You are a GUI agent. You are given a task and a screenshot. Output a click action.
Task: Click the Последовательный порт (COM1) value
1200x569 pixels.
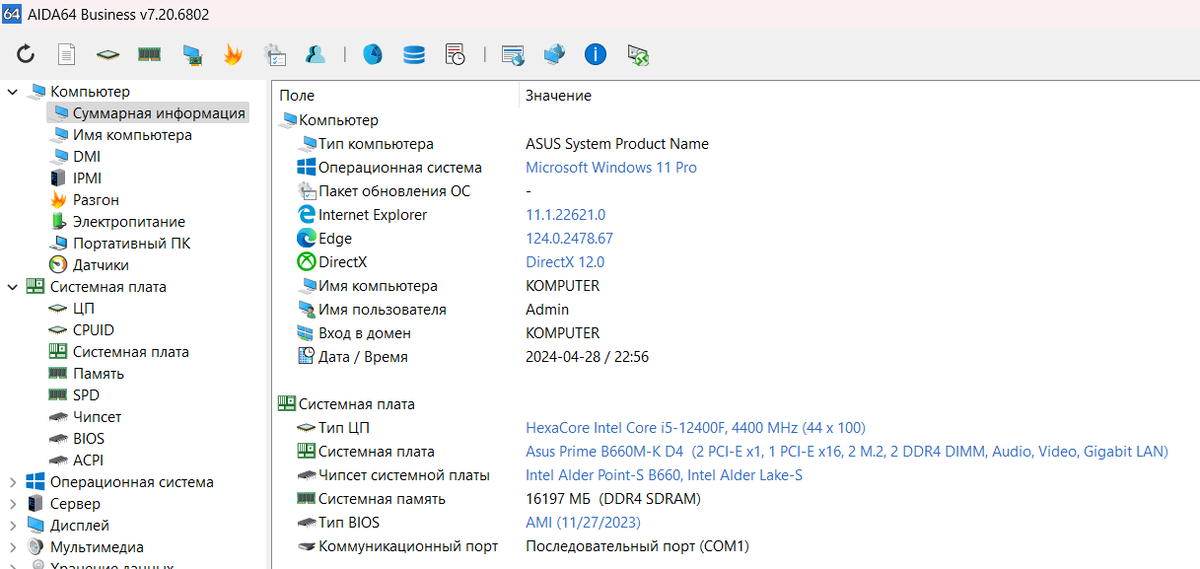click(637, 546)
